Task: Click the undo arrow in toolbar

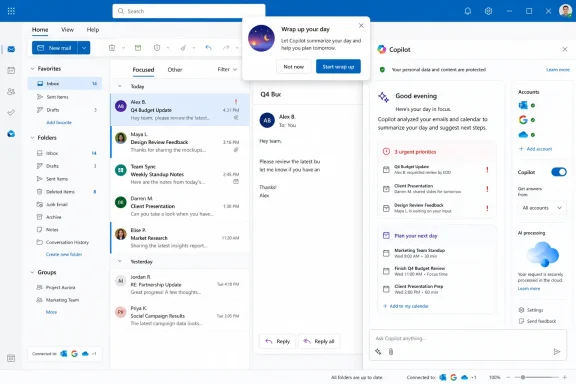Action: pyautogui.click(x=208, y=48)
